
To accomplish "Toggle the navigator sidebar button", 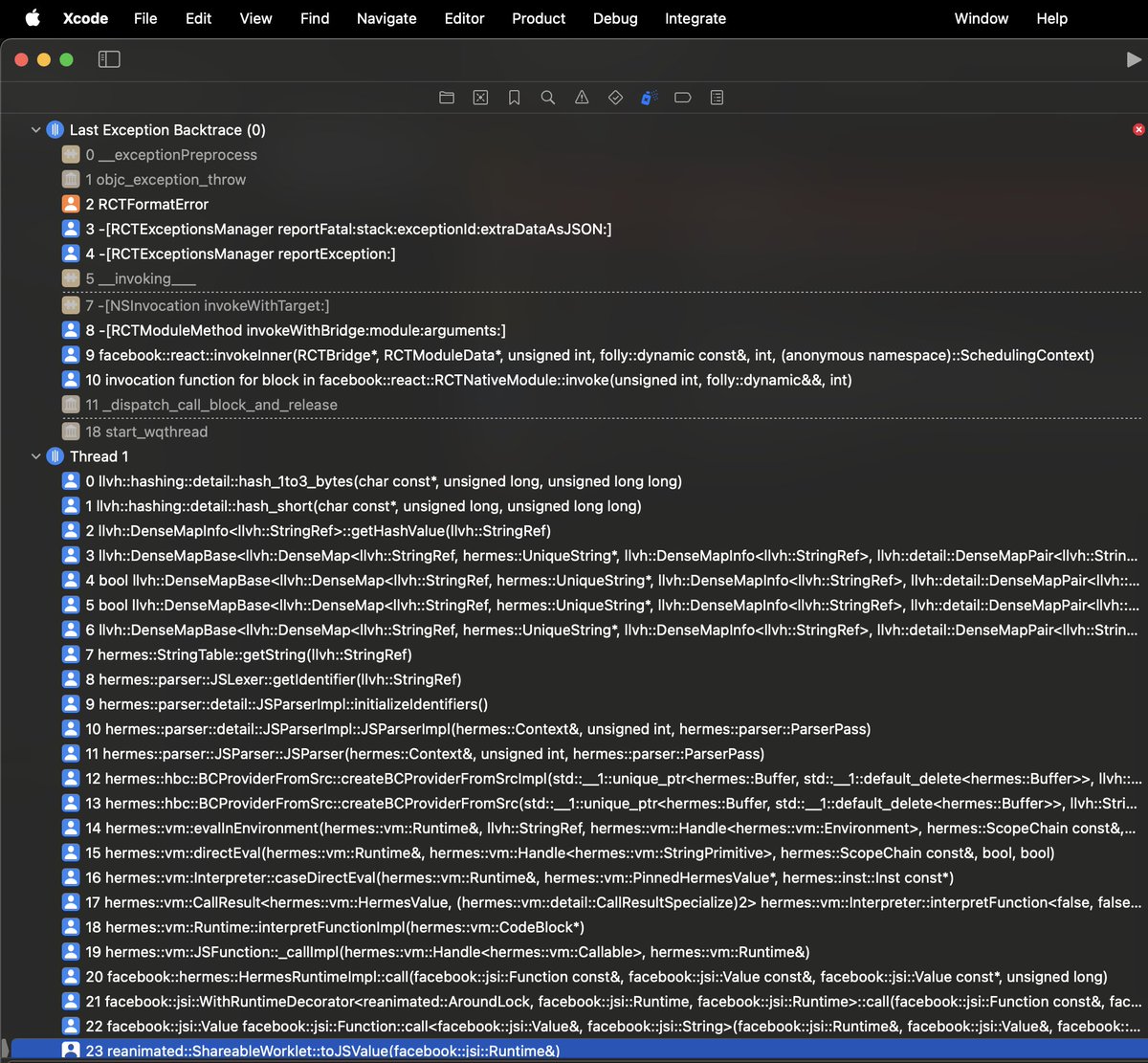I will (109, 59).
